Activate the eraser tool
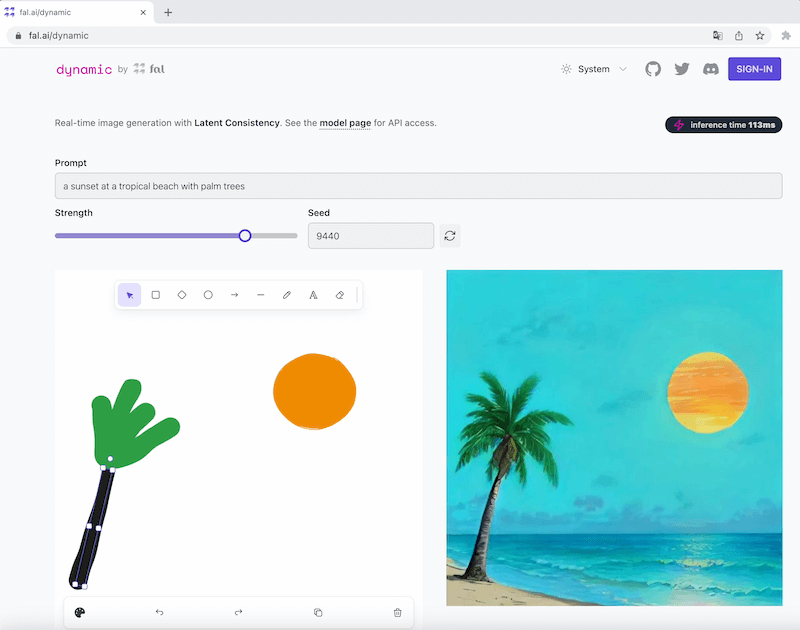Image resolution: width=800 pixels, height=630 pixels. pos(339,295)
